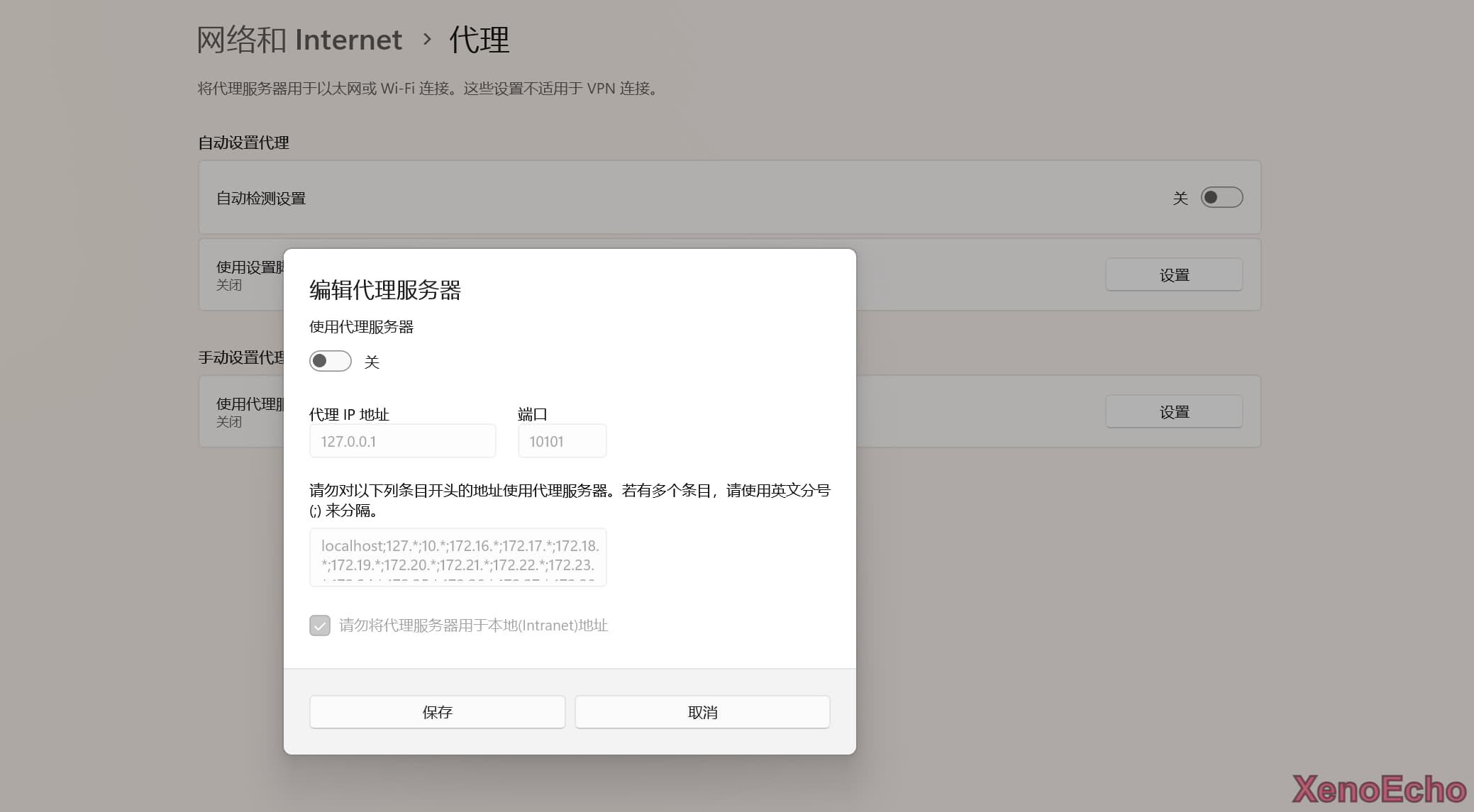Click the XenoEcho watermark logo
1474x812 pixels.
pyautogui.click(x=1378, y=789)
